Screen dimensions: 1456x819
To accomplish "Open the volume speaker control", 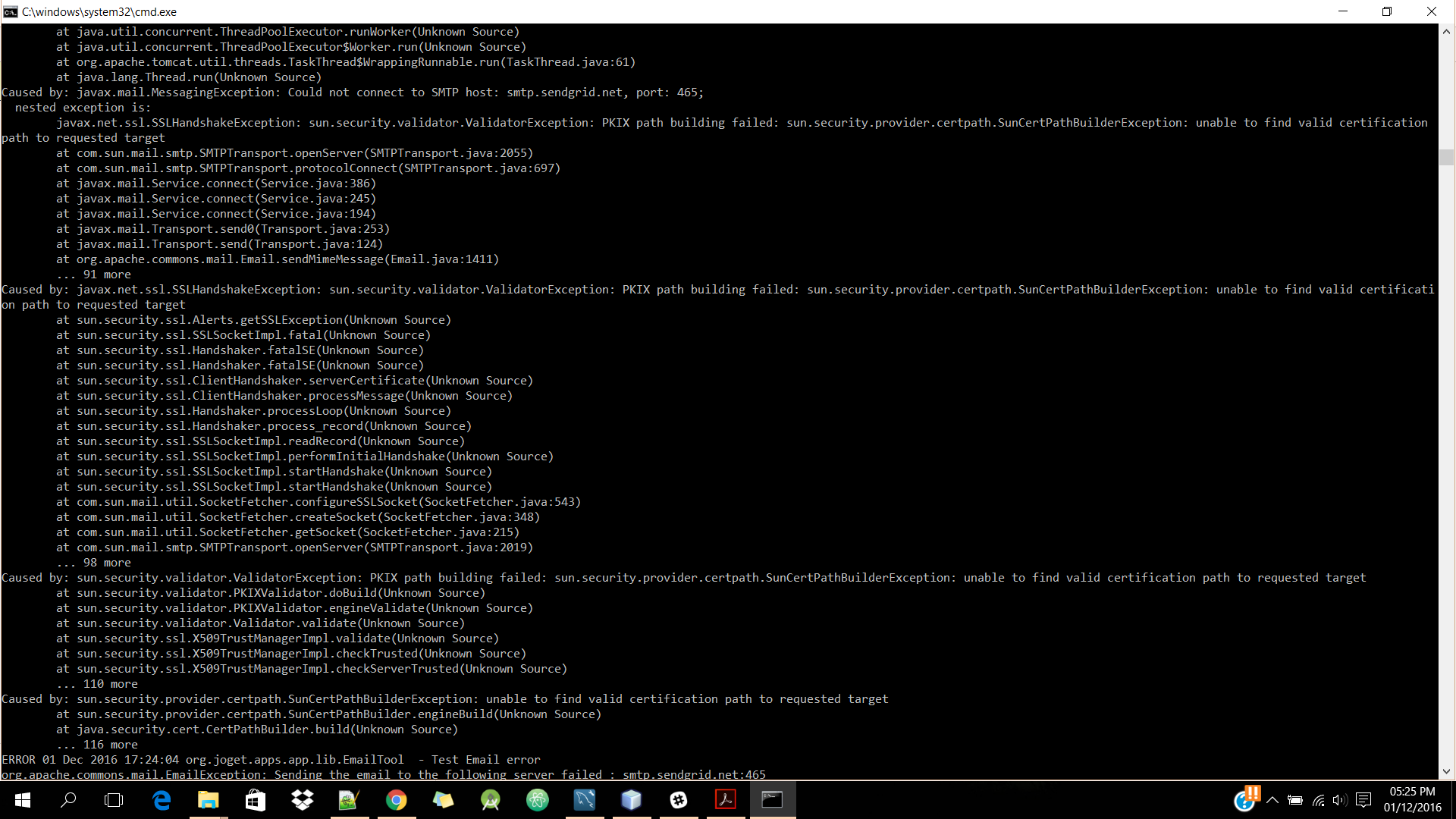I will click(x=1339, y=800).
